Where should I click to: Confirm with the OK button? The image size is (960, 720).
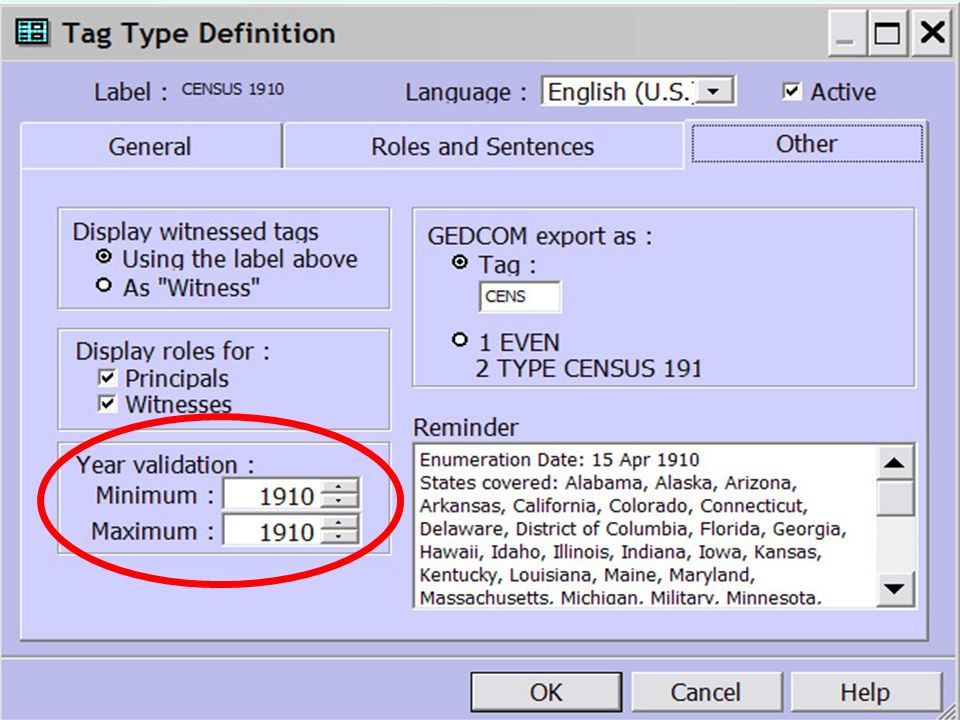546,692
